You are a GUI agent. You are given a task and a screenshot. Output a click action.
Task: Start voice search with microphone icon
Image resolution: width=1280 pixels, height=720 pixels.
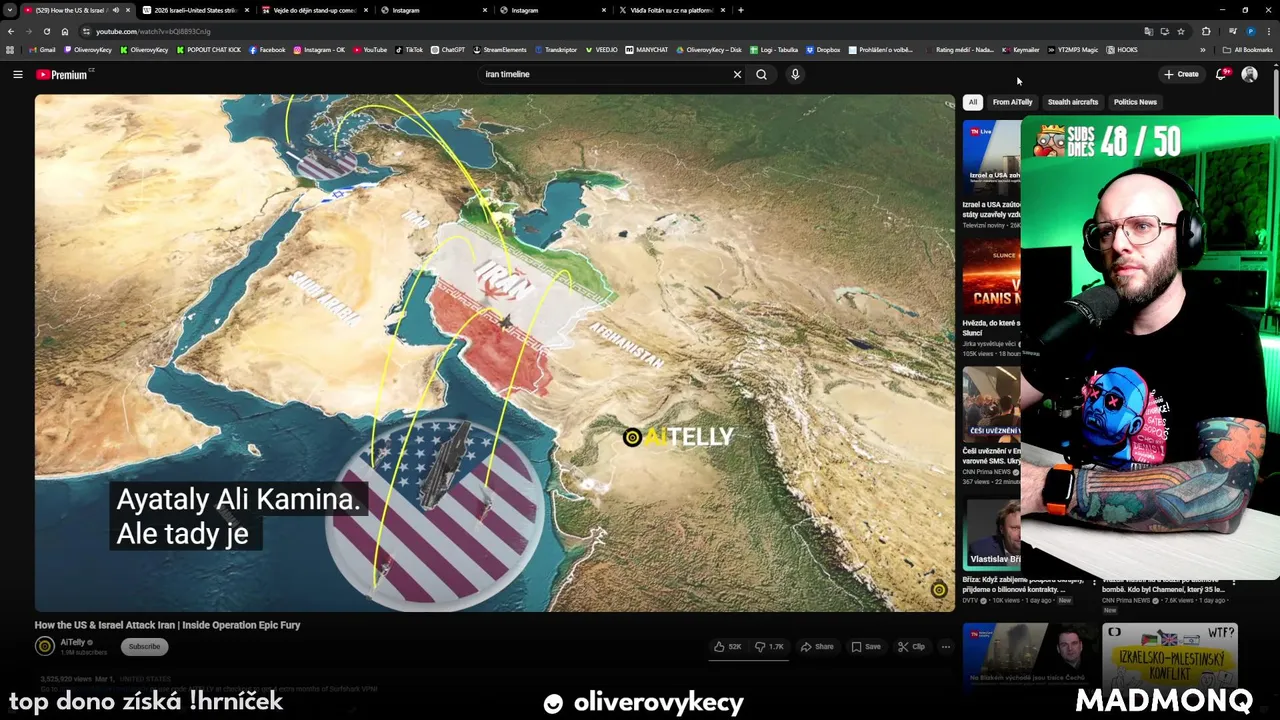[795, 74]
